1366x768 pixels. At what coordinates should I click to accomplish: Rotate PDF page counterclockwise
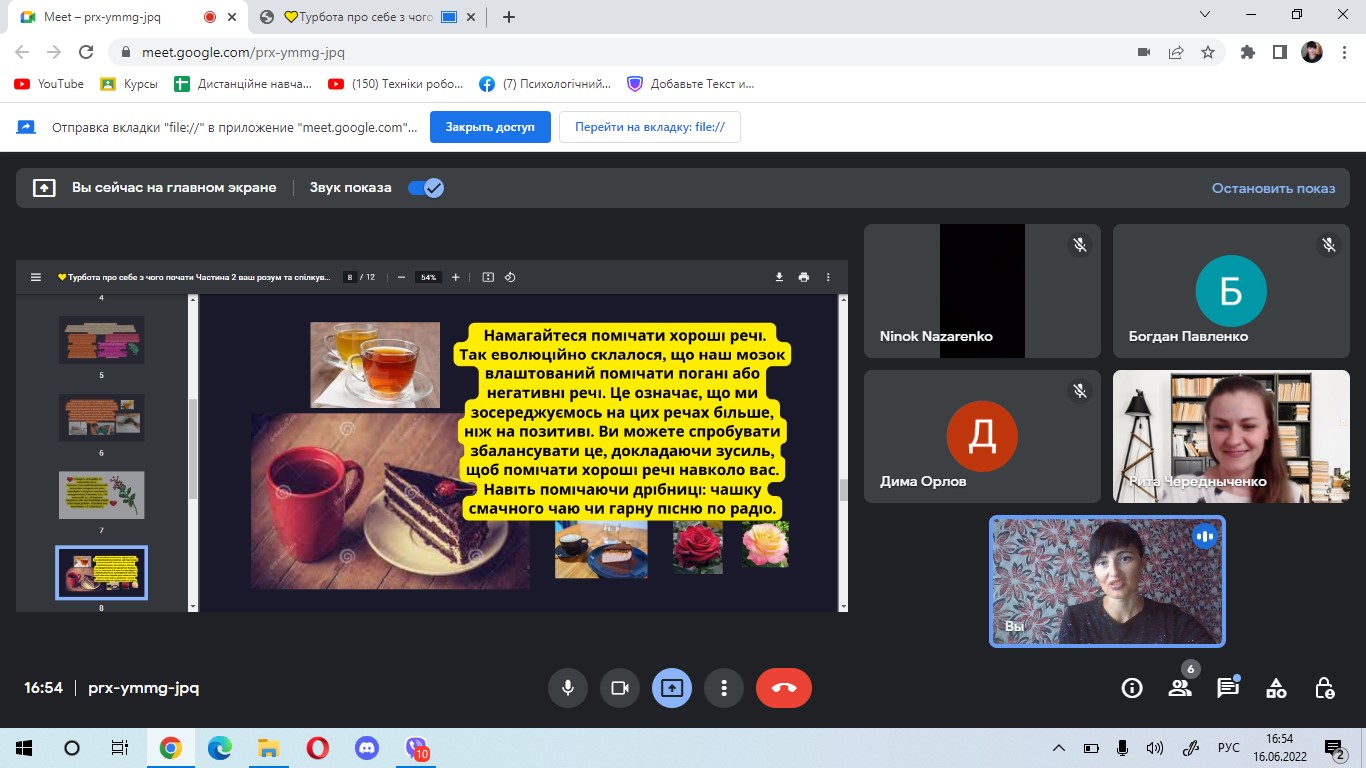point(510,277)
